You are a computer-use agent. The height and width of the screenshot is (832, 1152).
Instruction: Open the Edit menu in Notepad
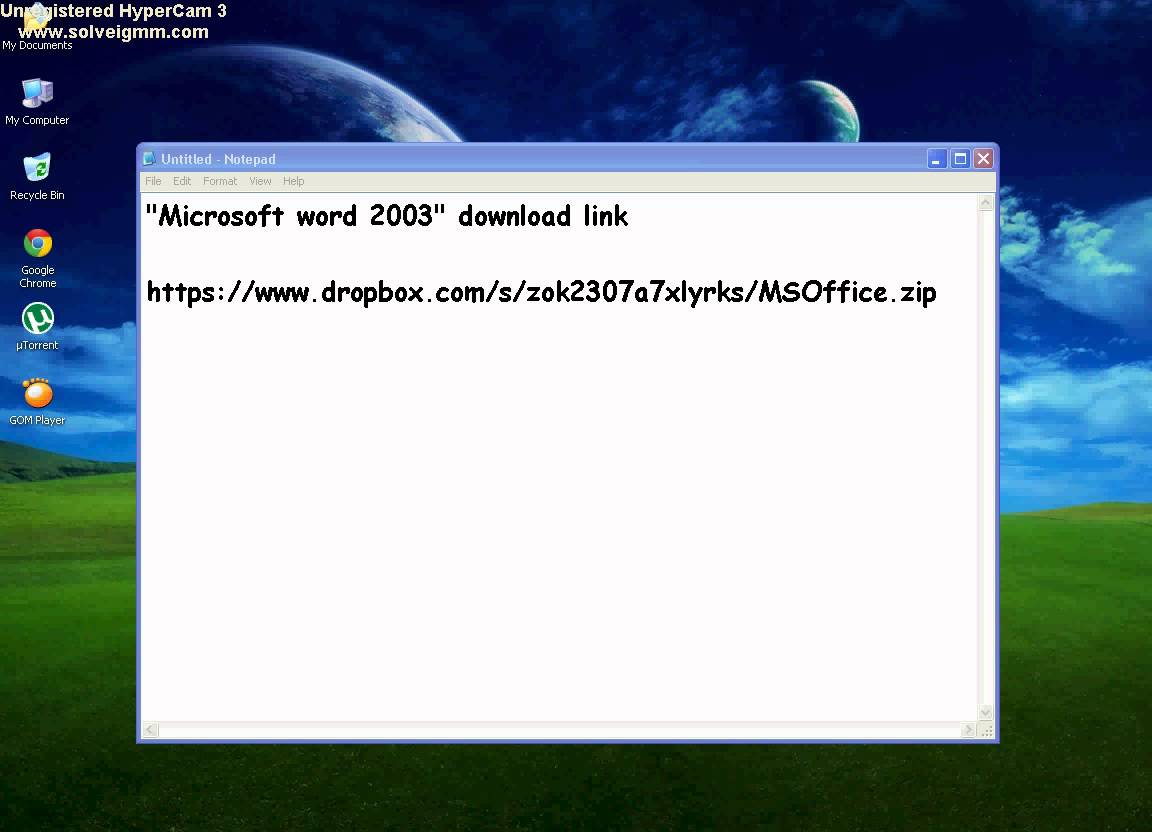coord(181,182)
